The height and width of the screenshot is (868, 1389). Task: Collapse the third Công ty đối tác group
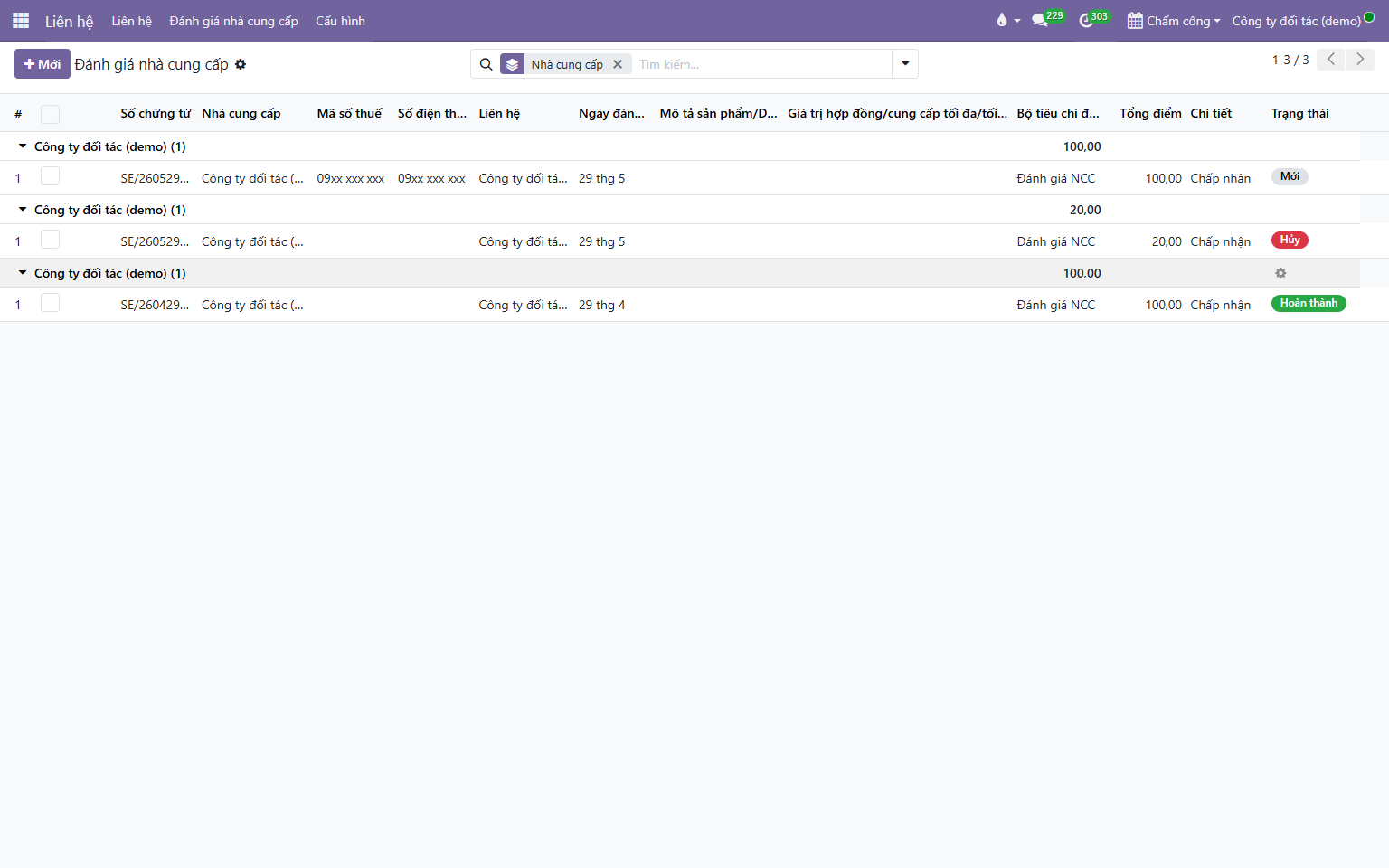click(x=23, y=273)
